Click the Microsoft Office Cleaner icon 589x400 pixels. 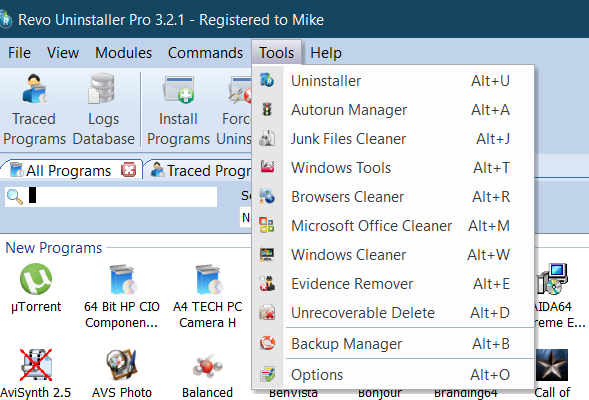coord(267,225)
